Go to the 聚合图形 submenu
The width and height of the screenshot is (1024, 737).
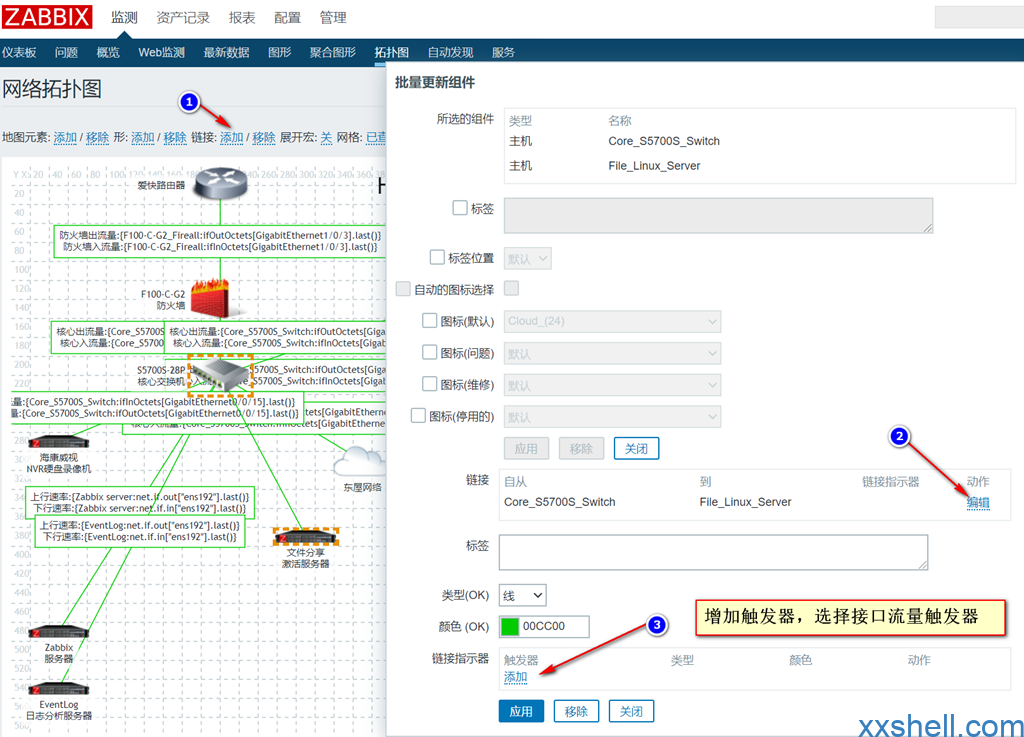333,52
